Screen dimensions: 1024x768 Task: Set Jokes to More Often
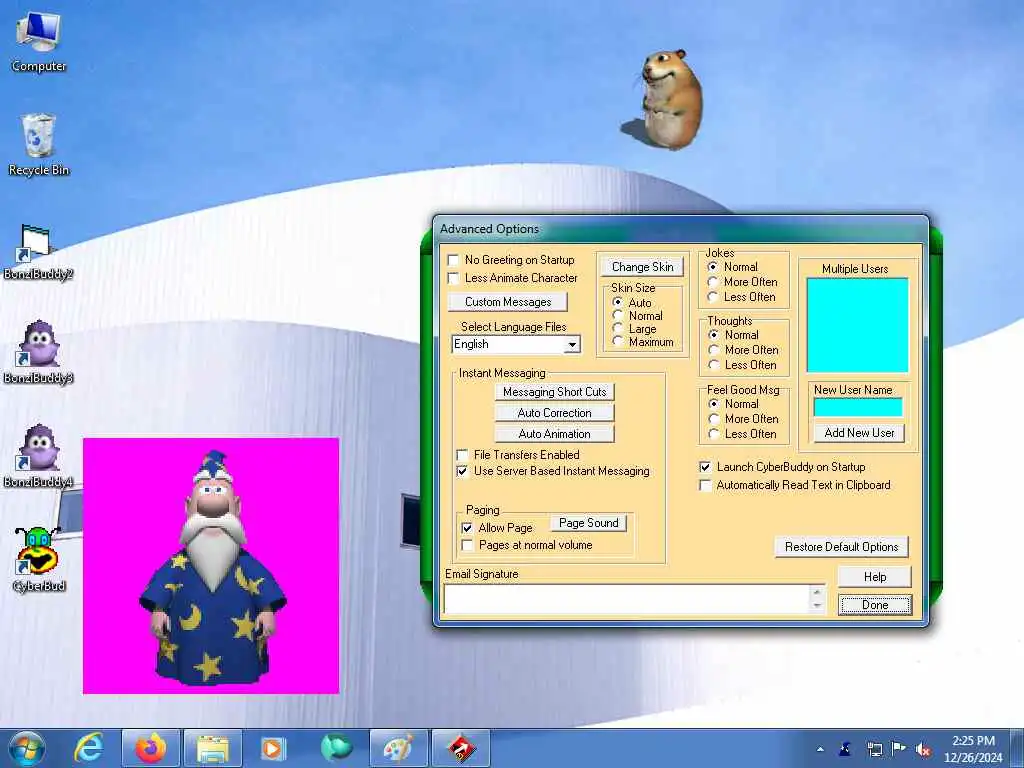713,281
